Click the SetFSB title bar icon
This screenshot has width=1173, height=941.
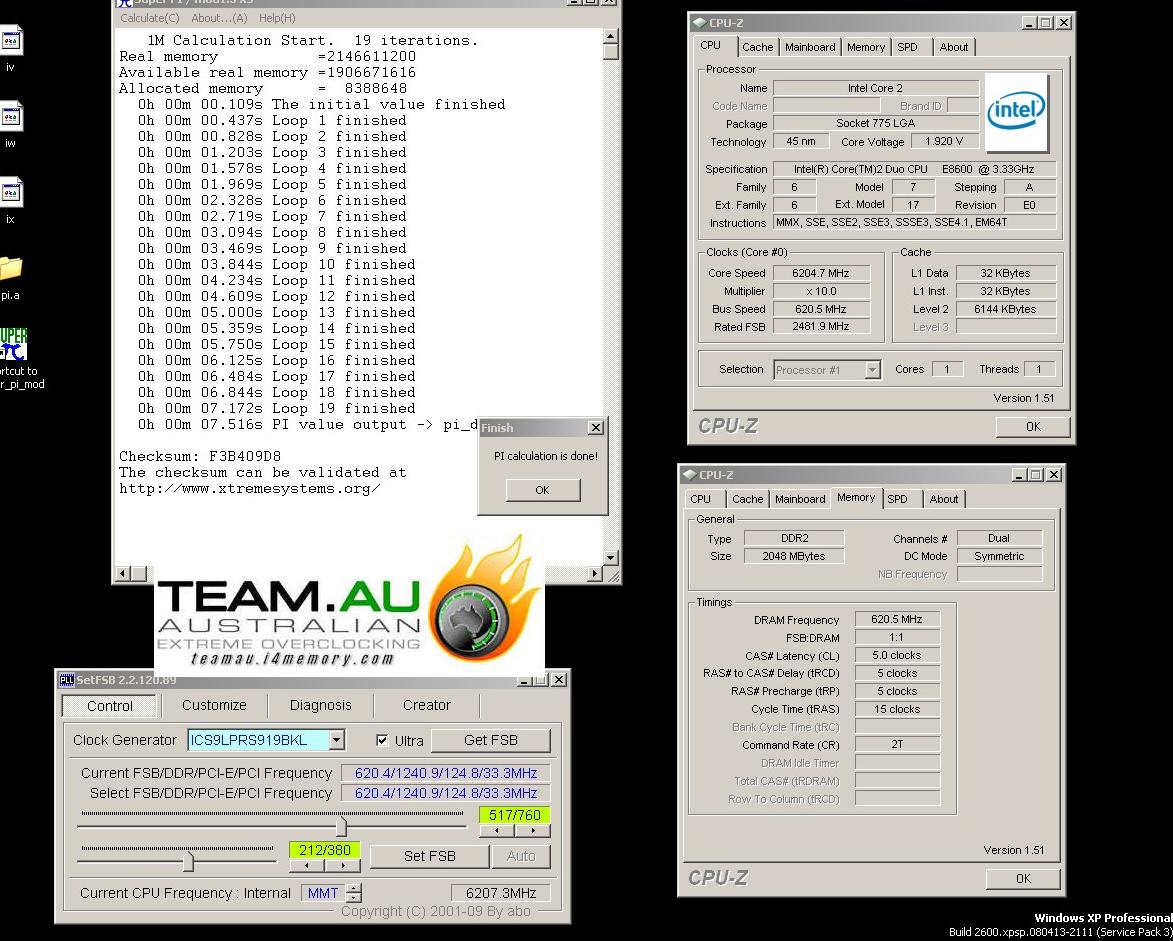tap(67, 679)
